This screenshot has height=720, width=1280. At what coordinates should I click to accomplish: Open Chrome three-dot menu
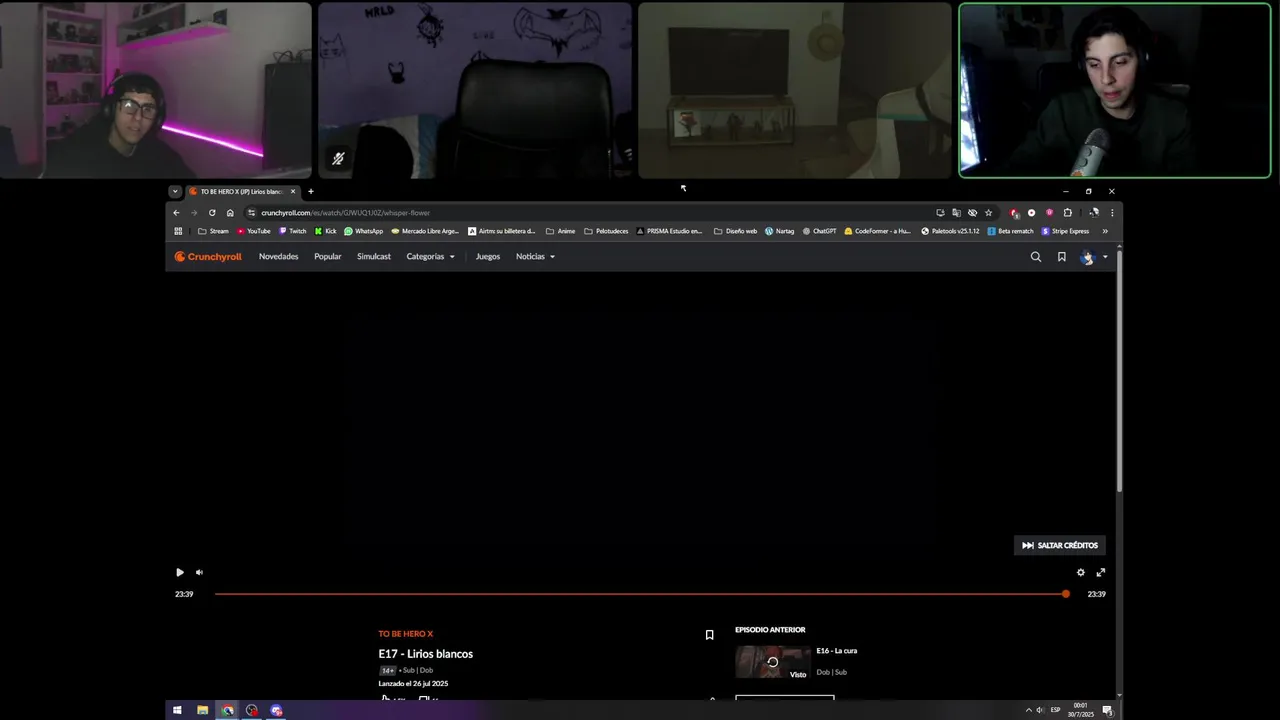[x=1112, y=213]
